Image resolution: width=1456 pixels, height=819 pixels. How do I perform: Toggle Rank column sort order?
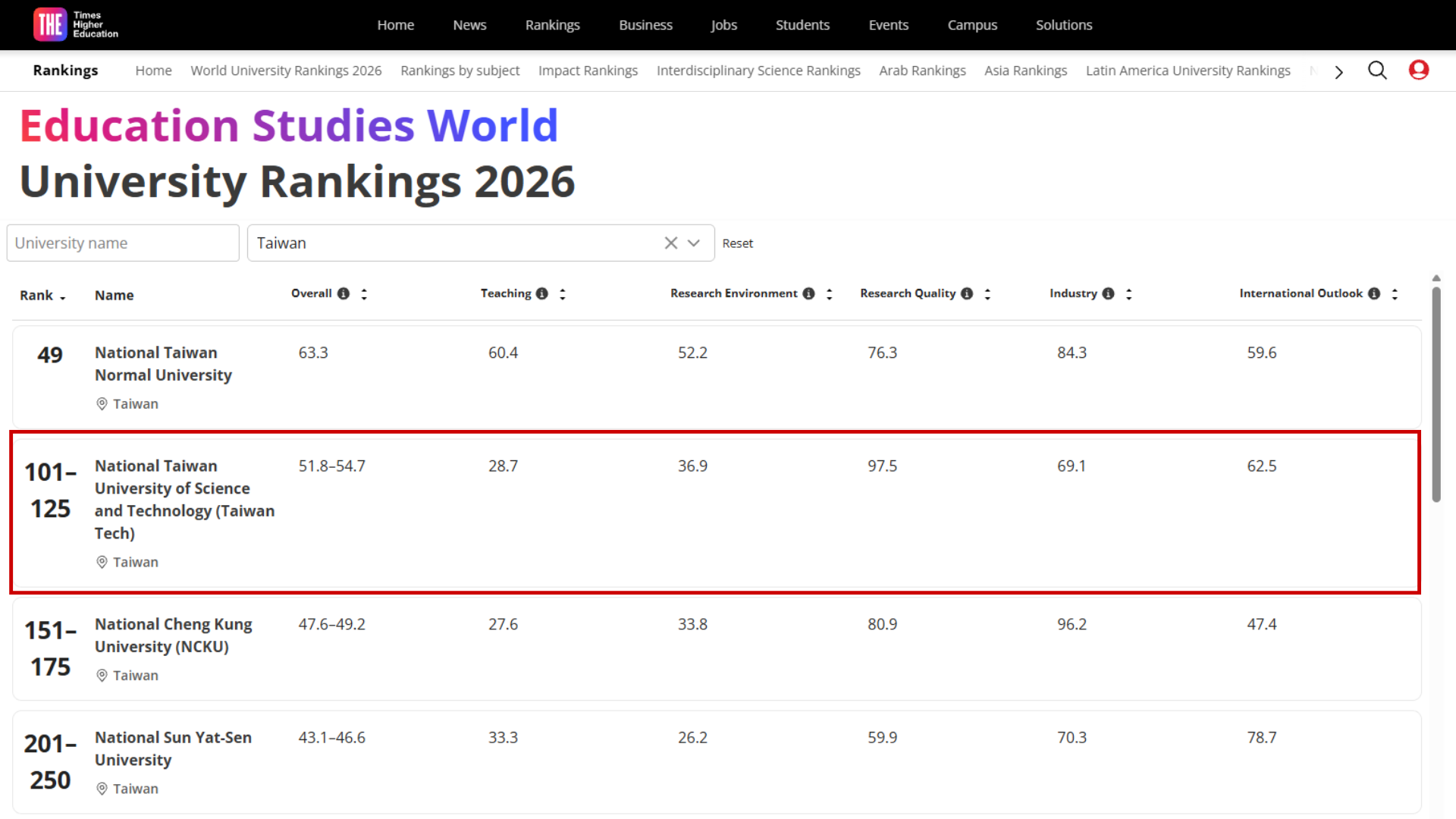(42, 296)
